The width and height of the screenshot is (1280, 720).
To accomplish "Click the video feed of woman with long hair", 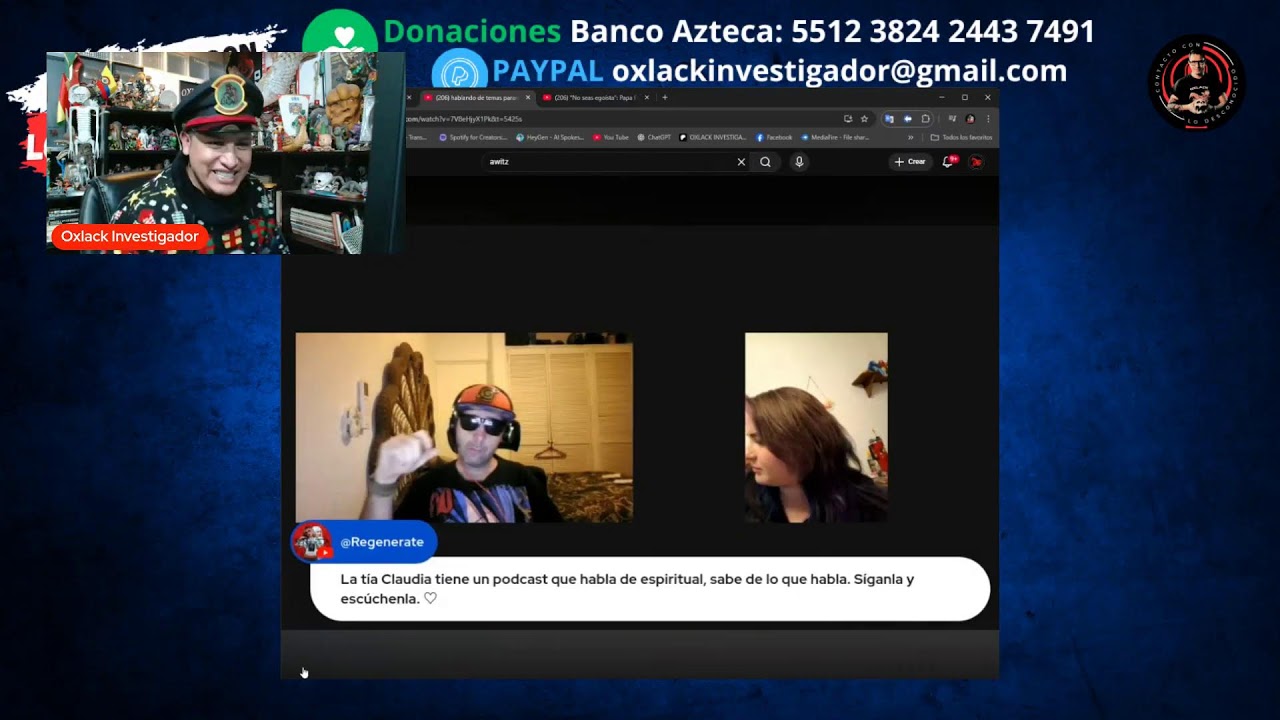I will click(x=816, y=428).
